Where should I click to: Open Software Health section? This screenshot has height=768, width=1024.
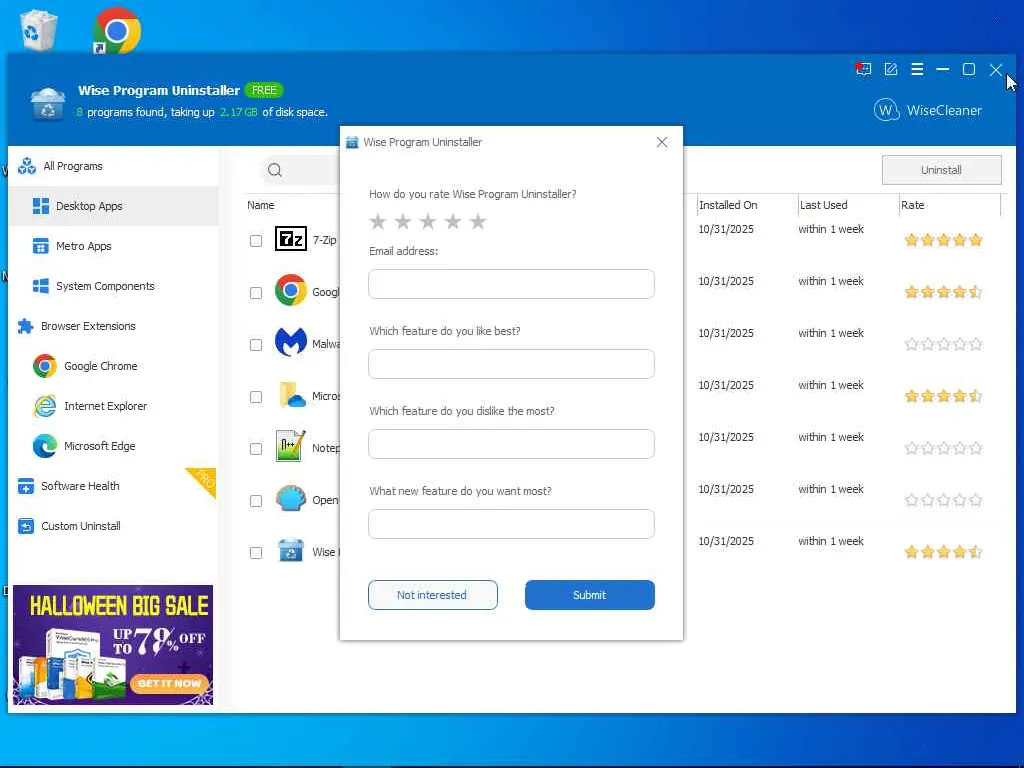click(114, 486)
